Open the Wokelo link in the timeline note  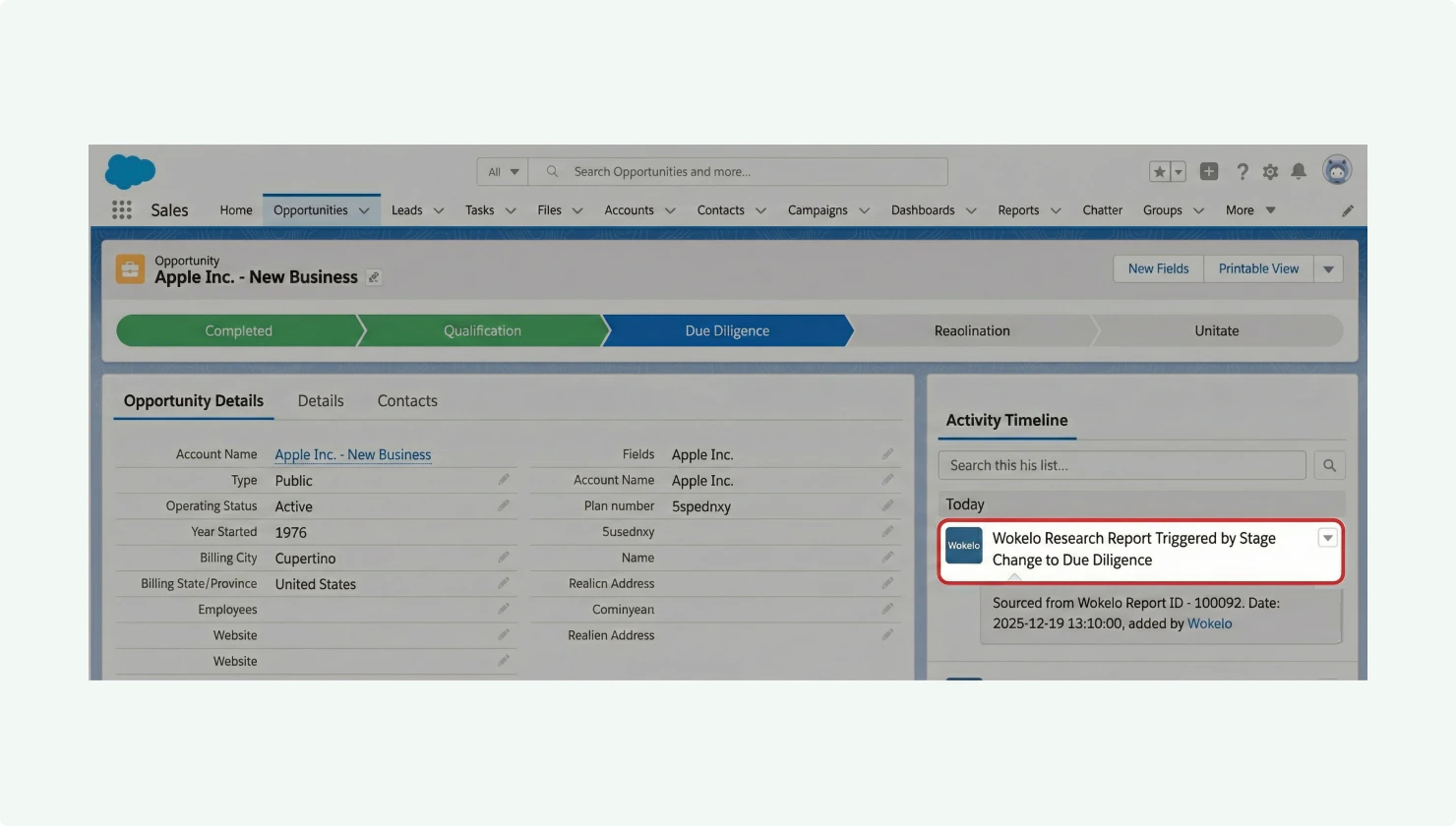coord(1209,623)
